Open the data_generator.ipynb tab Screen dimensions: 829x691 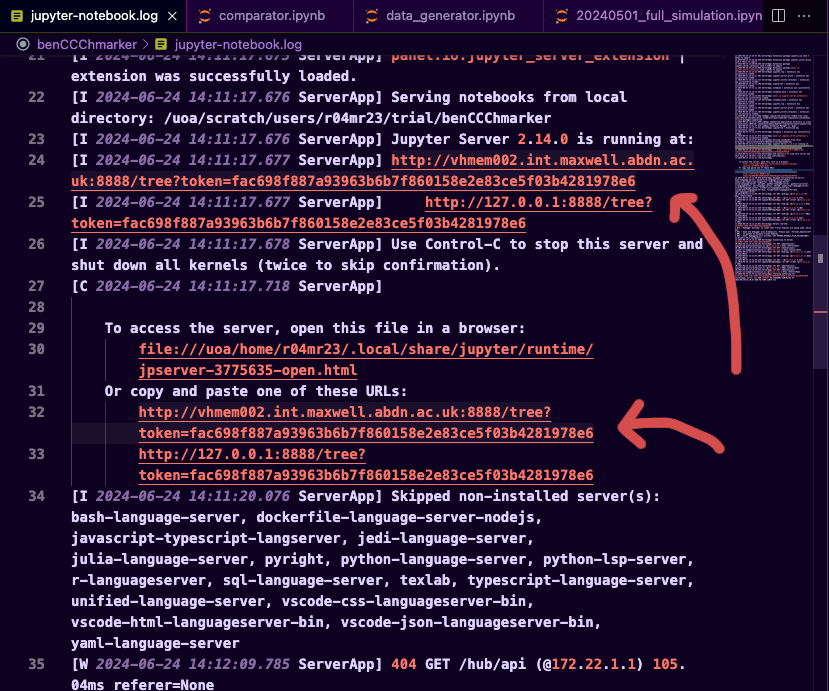[448, 16]
